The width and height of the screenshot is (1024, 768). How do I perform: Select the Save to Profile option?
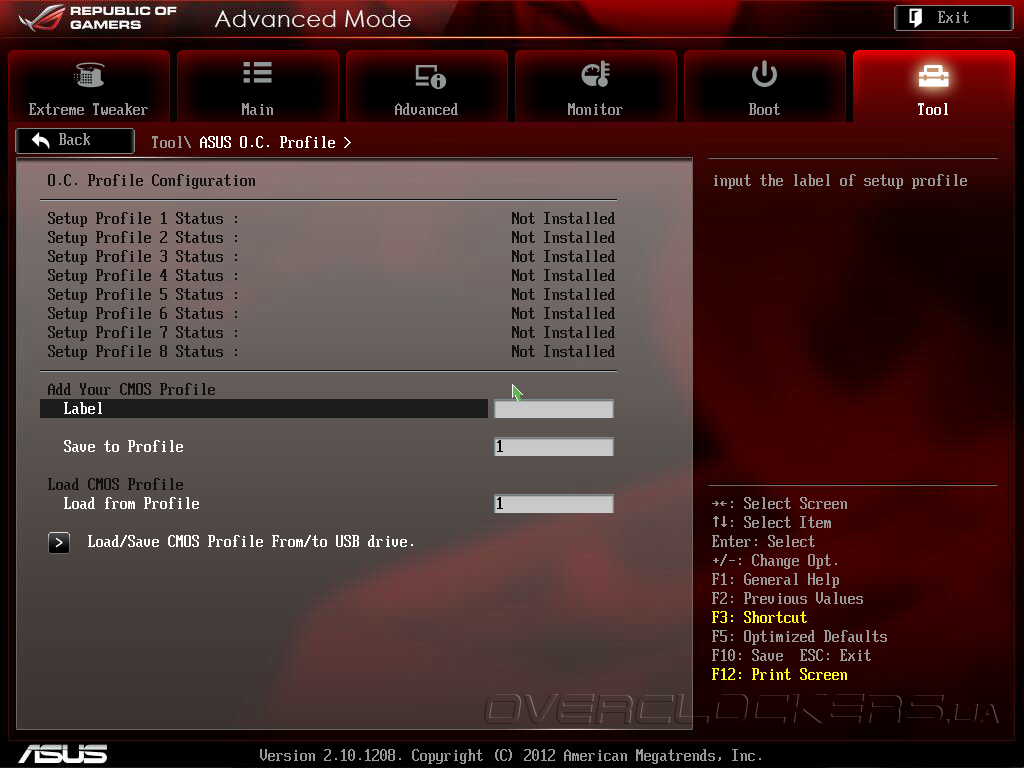pos(123,447)
